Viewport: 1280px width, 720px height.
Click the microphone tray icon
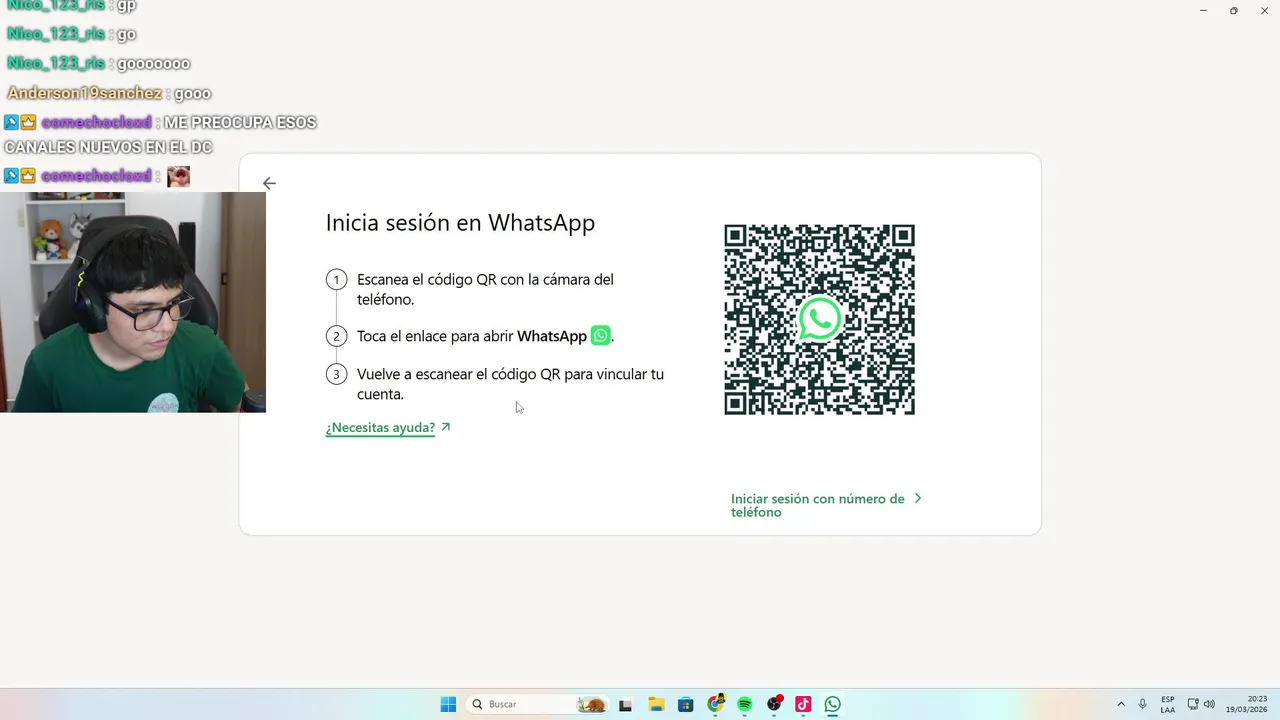1143,704
